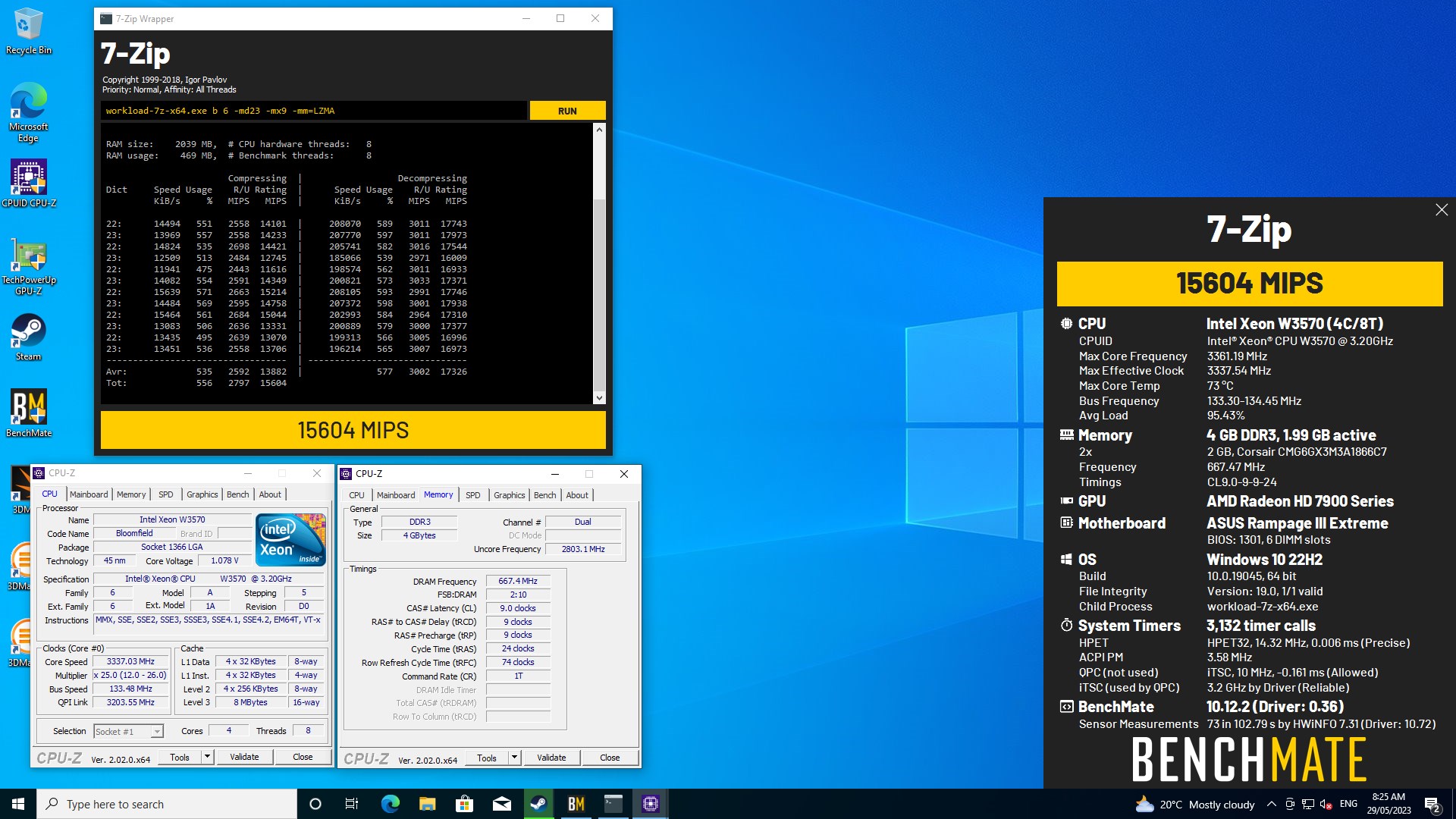Switch to BenchMate on the taskbar
The image size is (1456, 819).
click(x=576, y=804)
